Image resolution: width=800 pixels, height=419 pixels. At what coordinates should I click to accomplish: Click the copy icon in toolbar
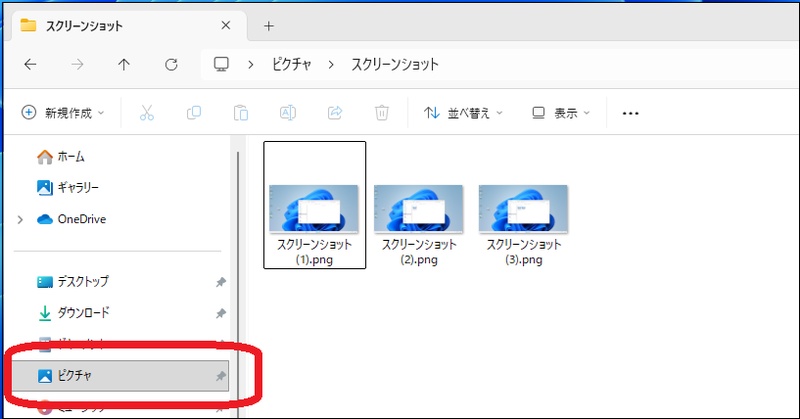tap(194, 113)
